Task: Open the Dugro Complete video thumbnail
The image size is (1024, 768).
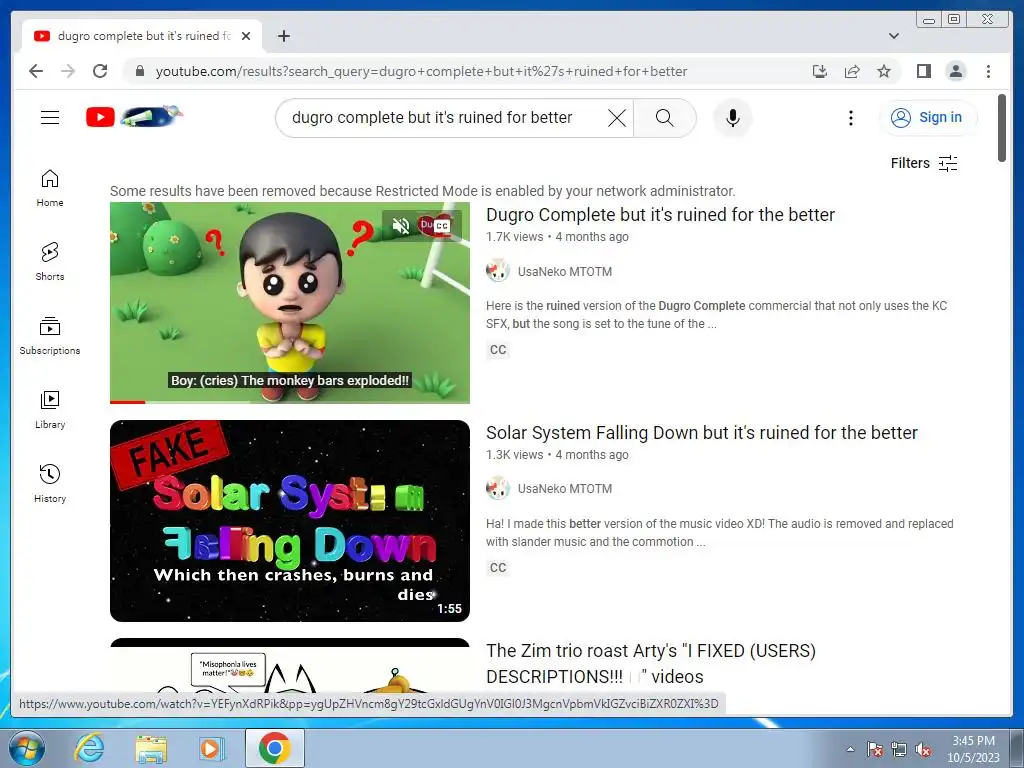Action: point(289,302)
